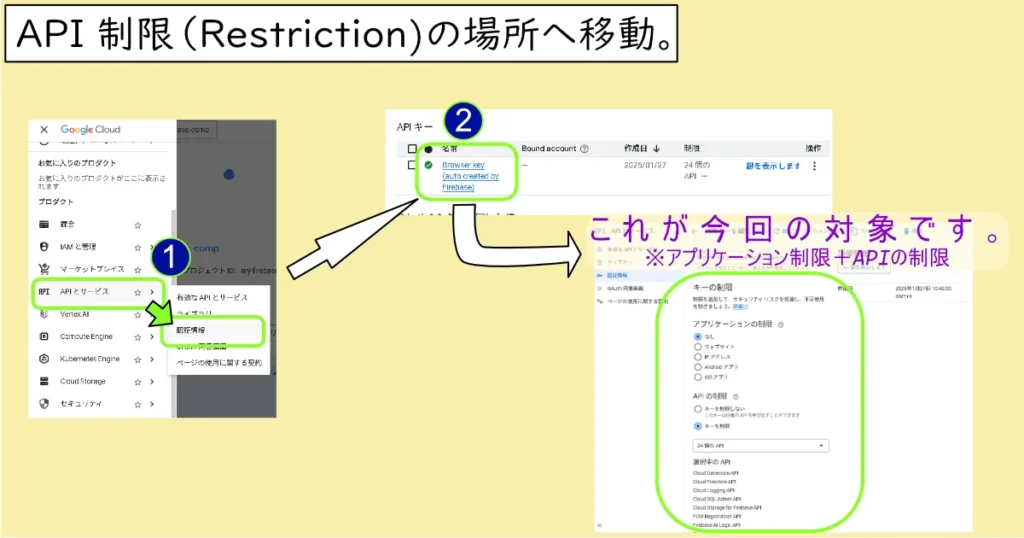The width and height of the screenshot is (1024, 538).
Task: Select 有効な API とサービス in submenu
Action: 212,297
